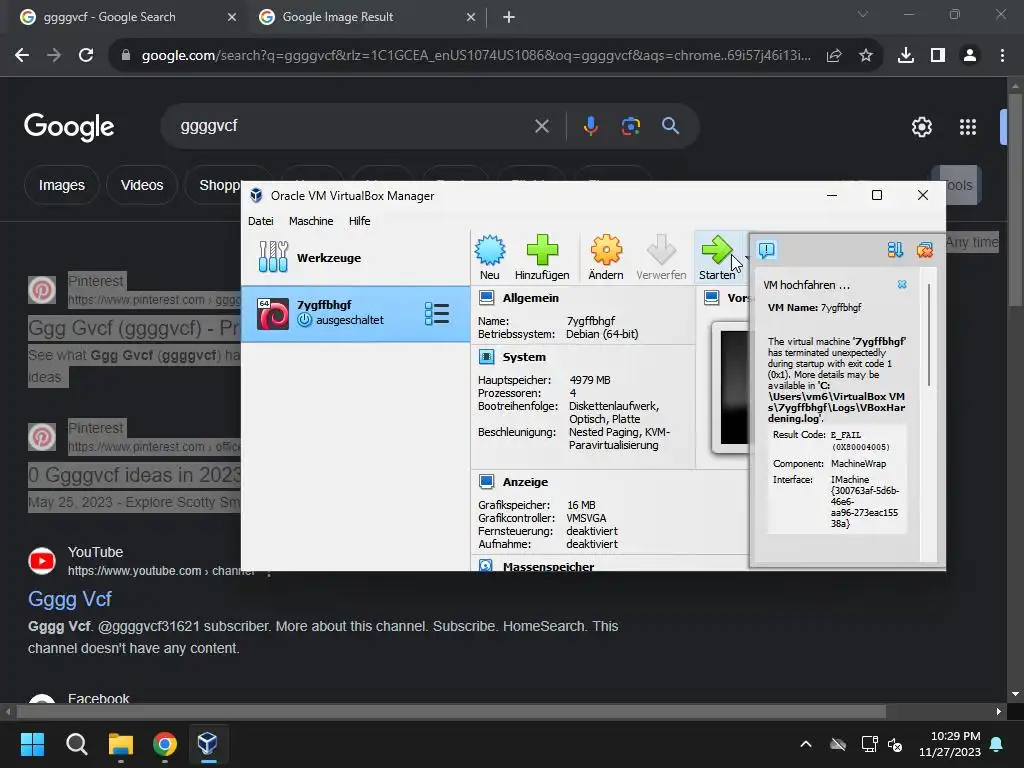Click the Anzeige display icon
The image size is (1024, 768).
click(x=487, y=481)
